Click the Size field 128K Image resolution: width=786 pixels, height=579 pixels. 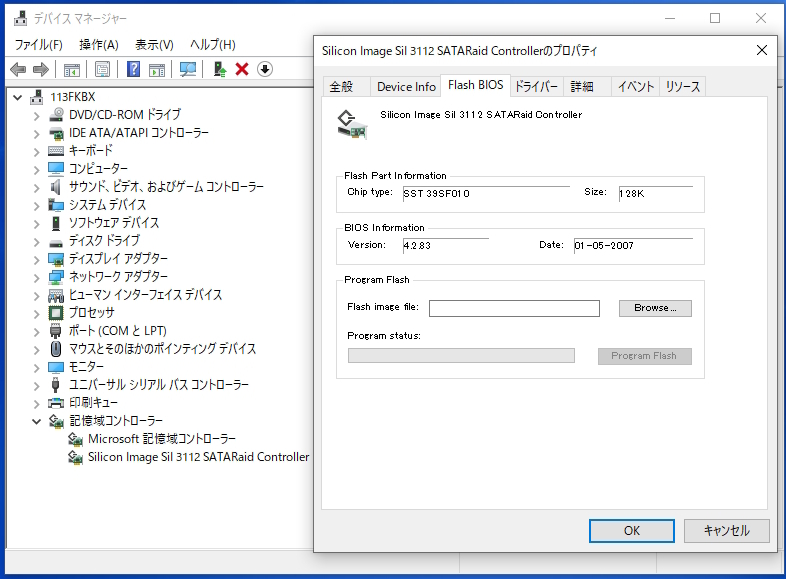point(656,194)
